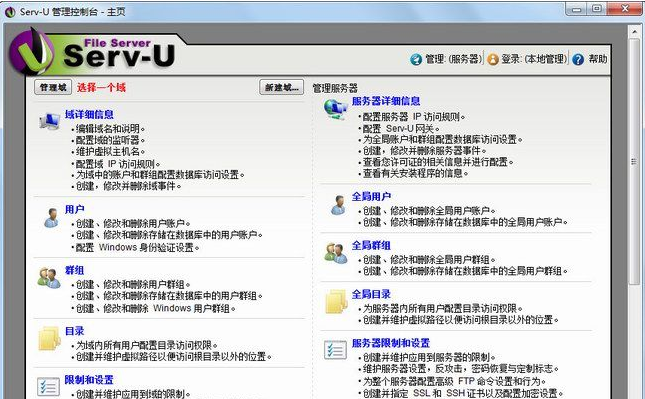The height and width of the screenshot is (399, 645).
Task: Open the 全局群组 link
Action: pos(371,246)
